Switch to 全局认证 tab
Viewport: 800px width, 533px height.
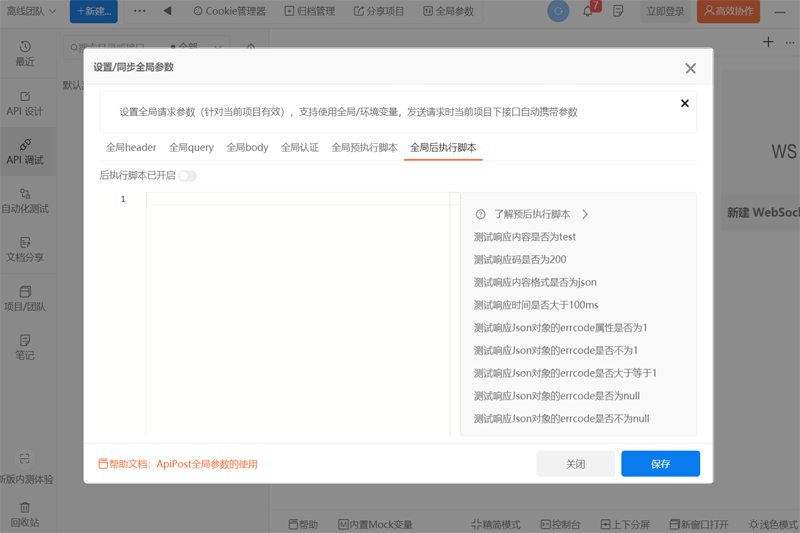click(299, 147)
